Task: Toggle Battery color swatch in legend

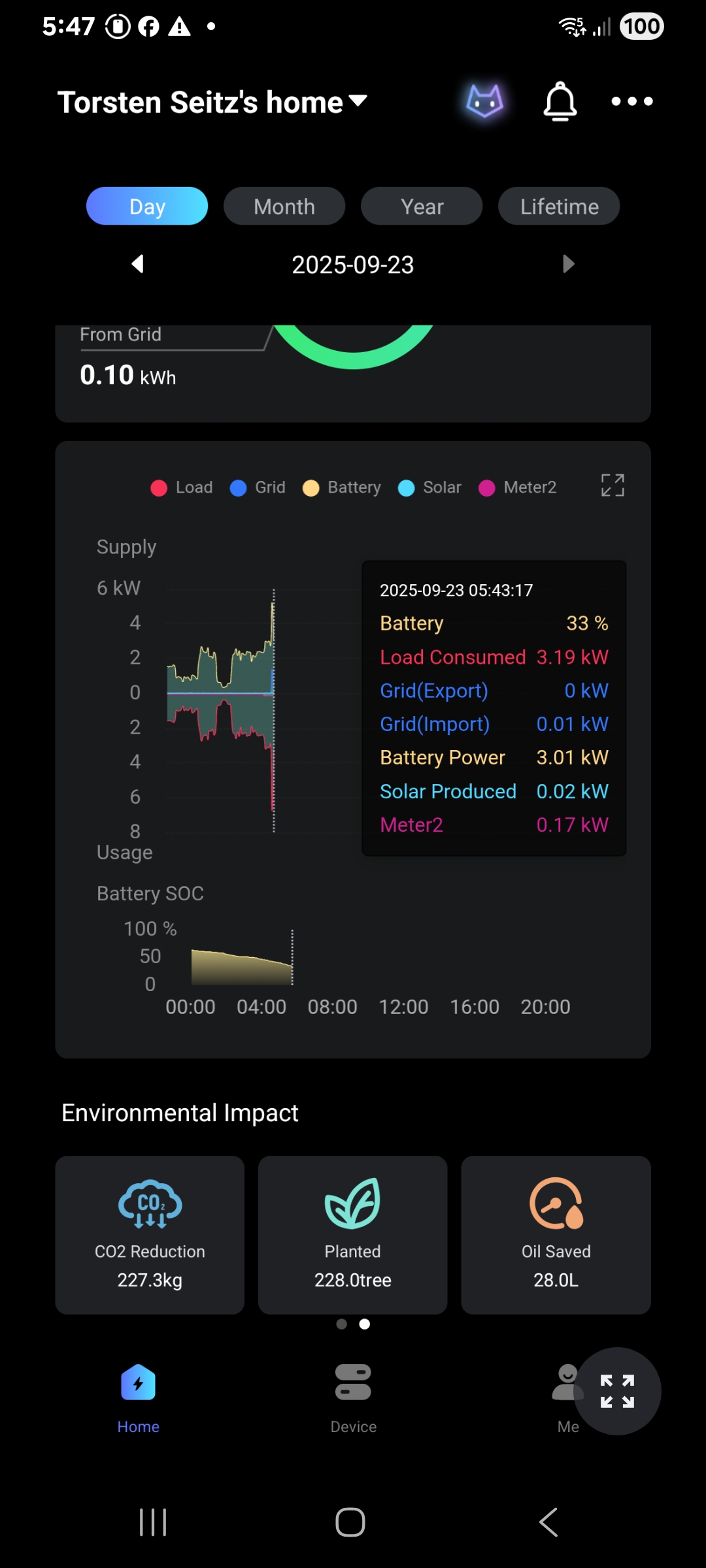Action: pyautogui.click(x=311, y=488)
